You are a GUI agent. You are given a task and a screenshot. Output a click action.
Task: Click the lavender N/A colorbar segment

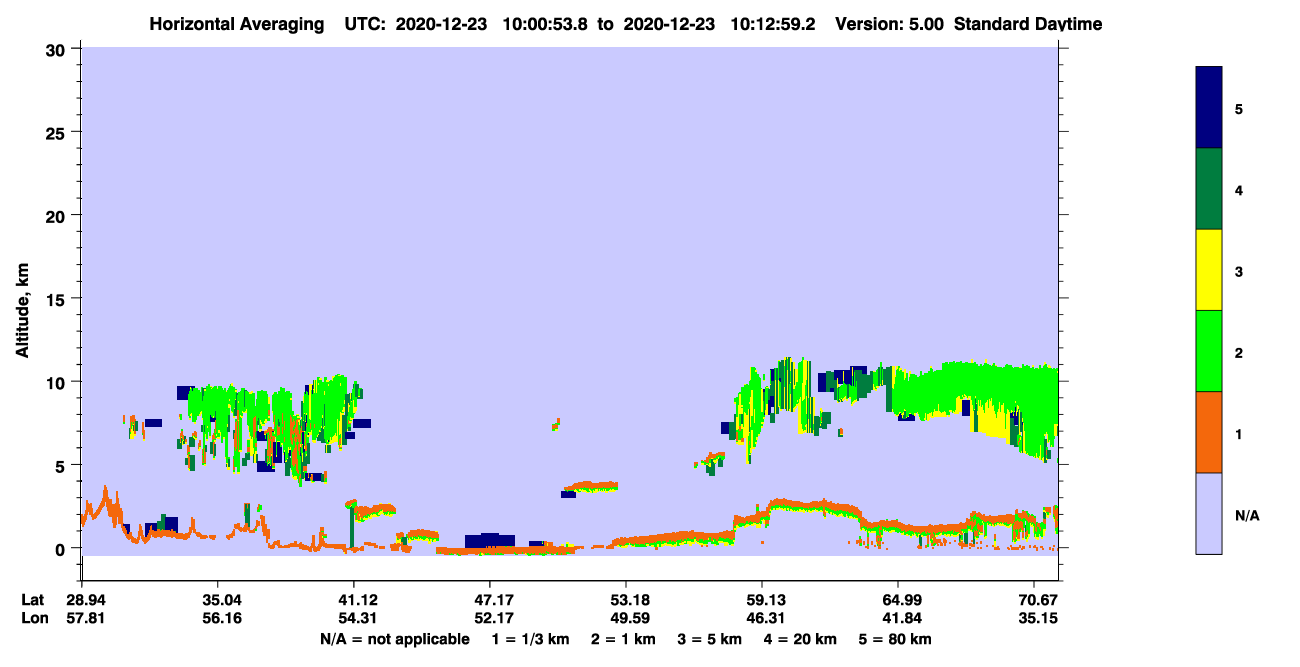coord(1209,513)
